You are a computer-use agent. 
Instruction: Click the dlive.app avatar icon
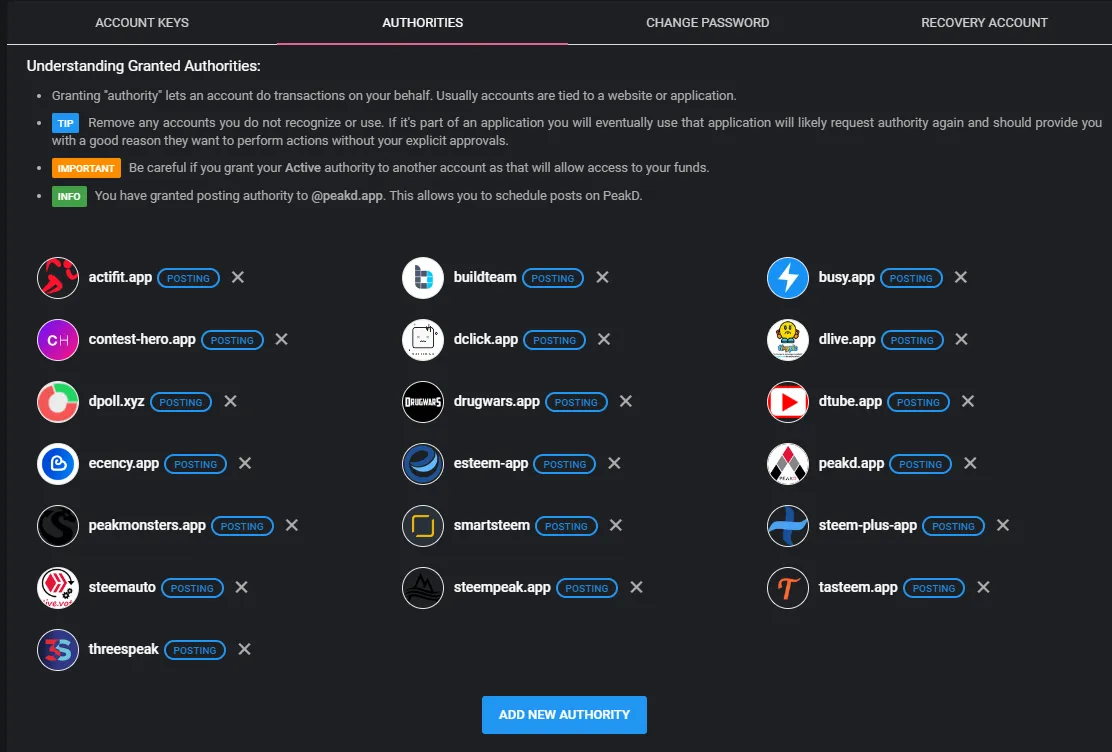[x=788, y=340]
